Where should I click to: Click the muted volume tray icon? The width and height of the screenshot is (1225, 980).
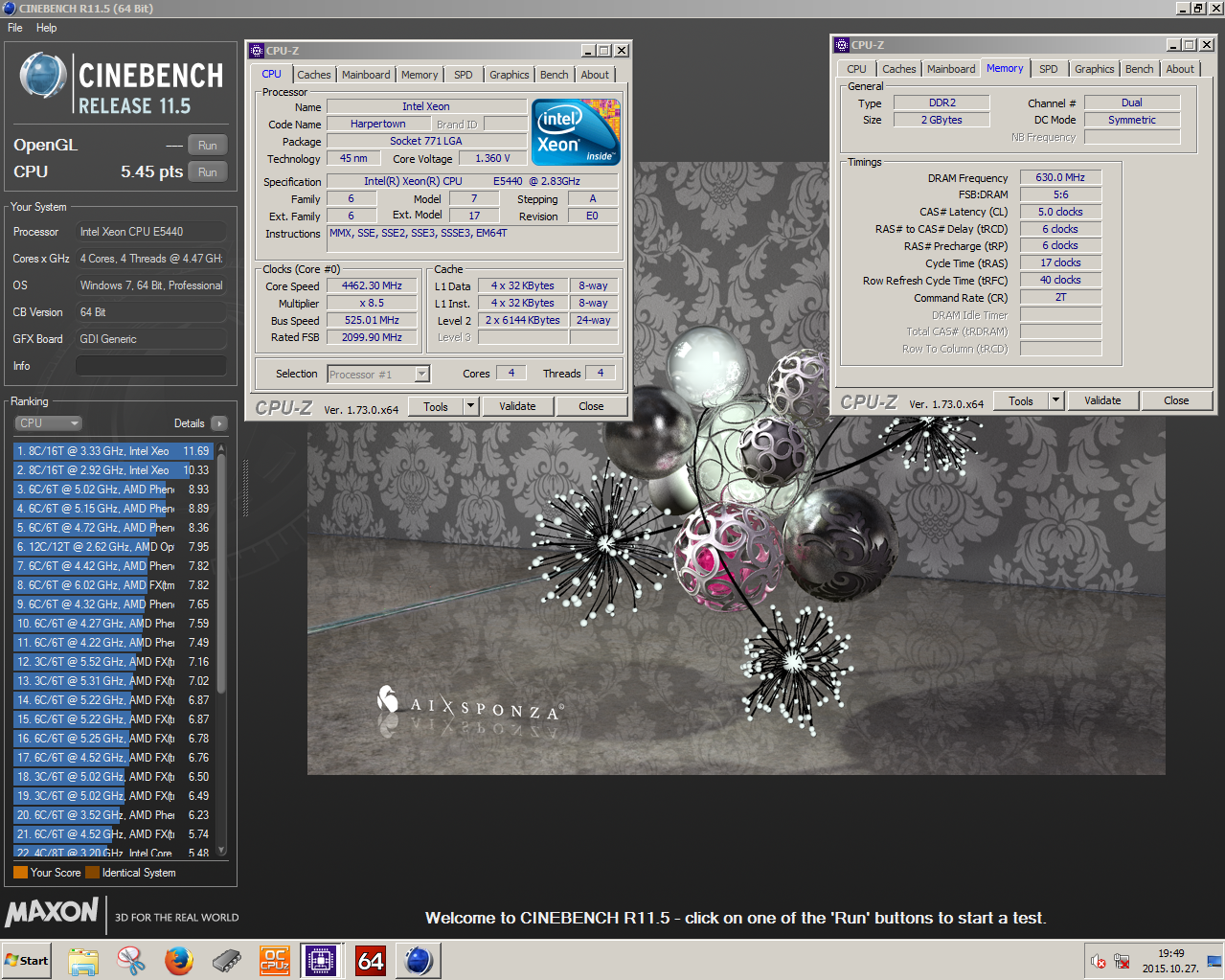(x=1099, y=961)
